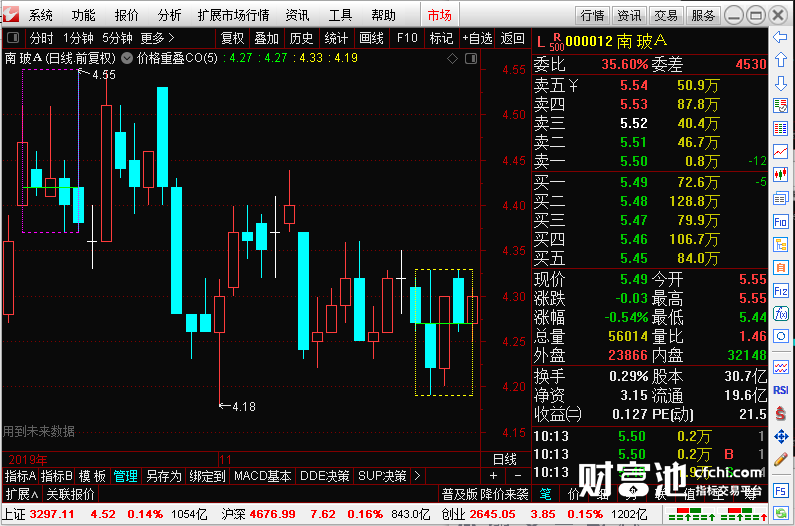Click the F12 sidebar icon
Image resolution: width=795 pixels, height=526 pixels.
(780, 291)
